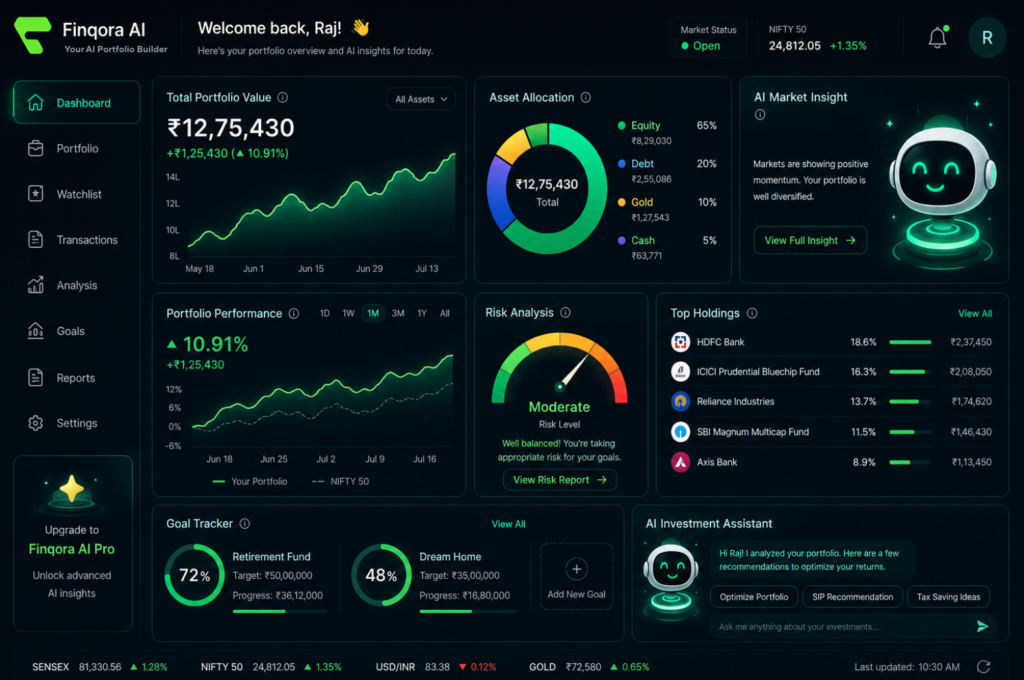The height and width of the screenshot is (680, 1024).
Task: Click the Transactions document icon
Action: pyautogui.click(x=36, y=240)
